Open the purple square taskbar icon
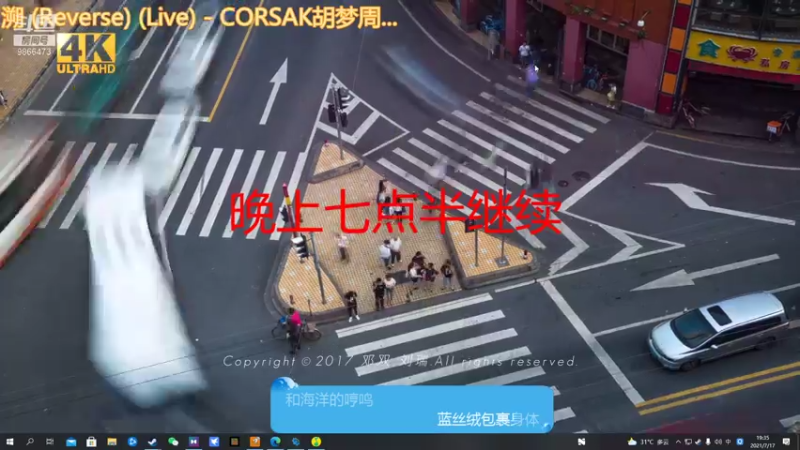Image resolution: width=800 pixels, height=450 pixels. 193,442
